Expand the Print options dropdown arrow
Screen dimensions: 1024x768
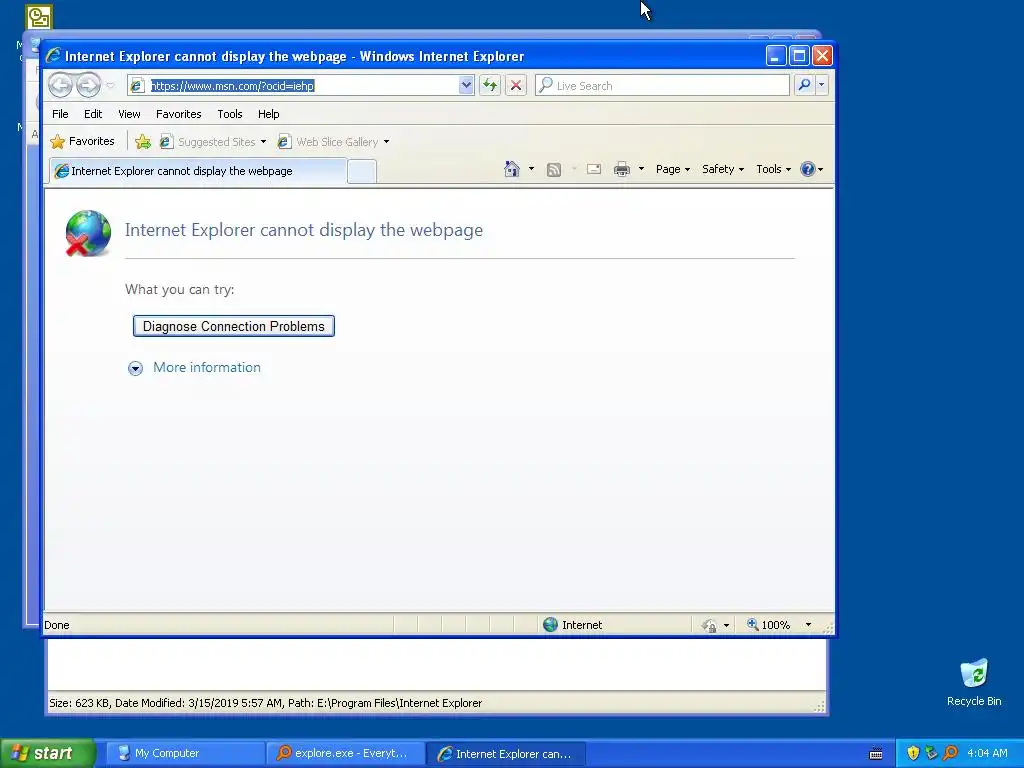641,169
